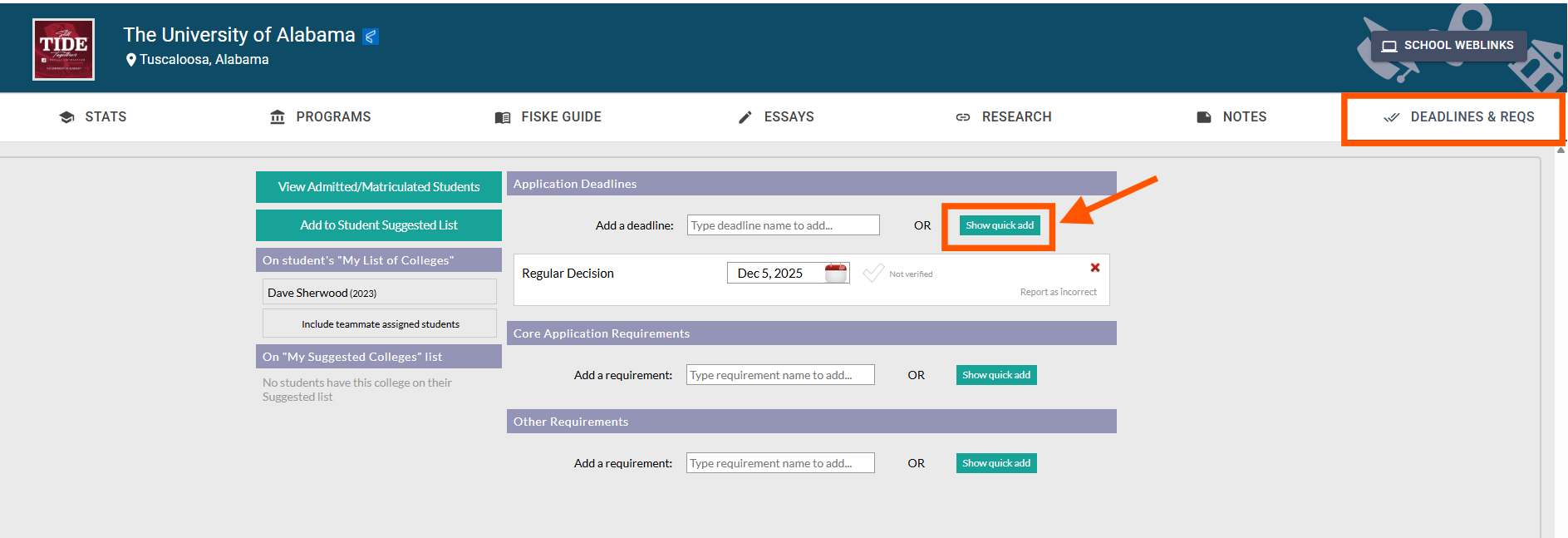The height and width of the screenshot is (538, 1568).
Task: Click the Core Application Requirements header
Action: coord(811,333)
